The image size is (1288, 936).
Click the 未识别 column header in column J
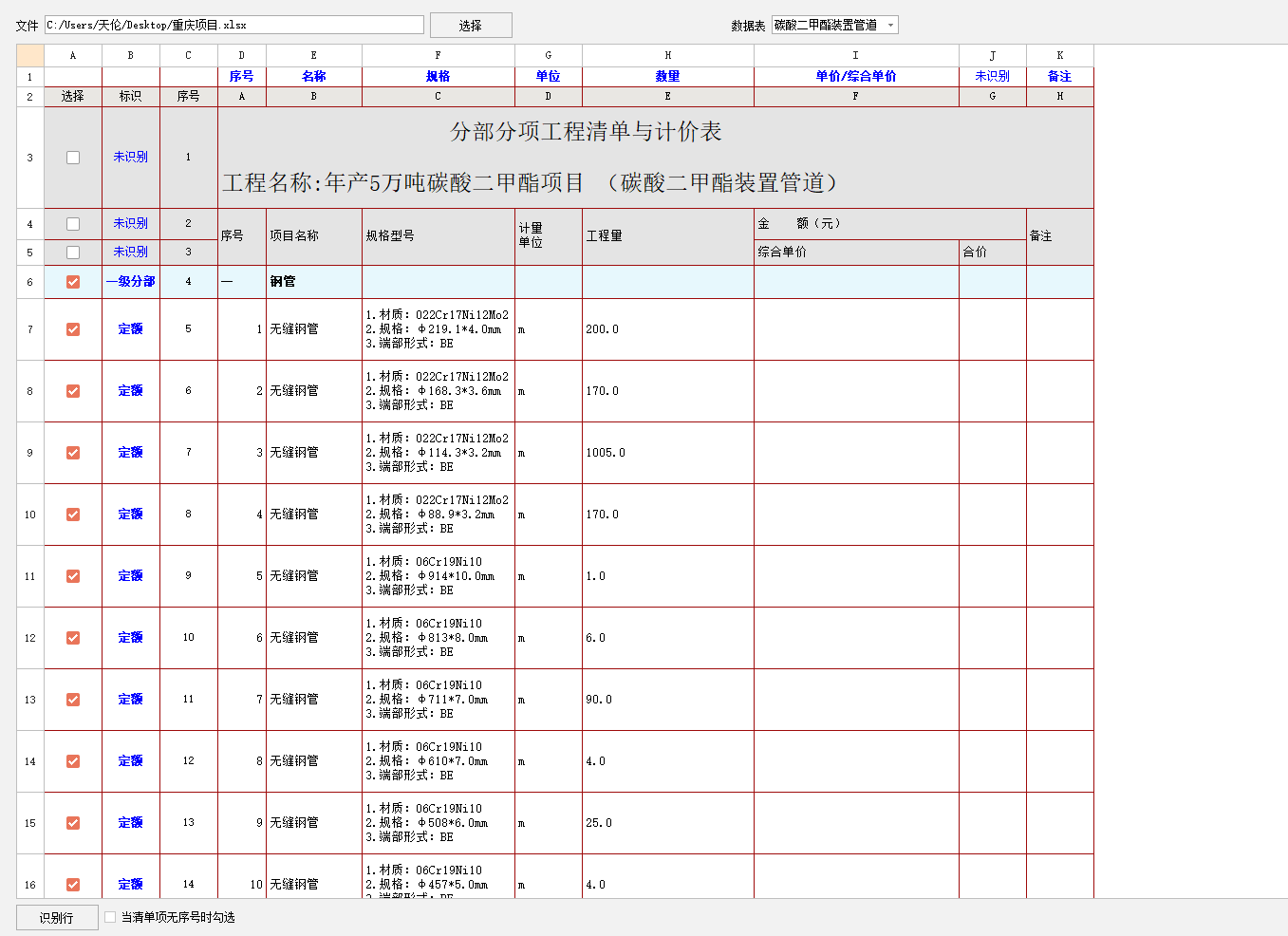(993, 77)
